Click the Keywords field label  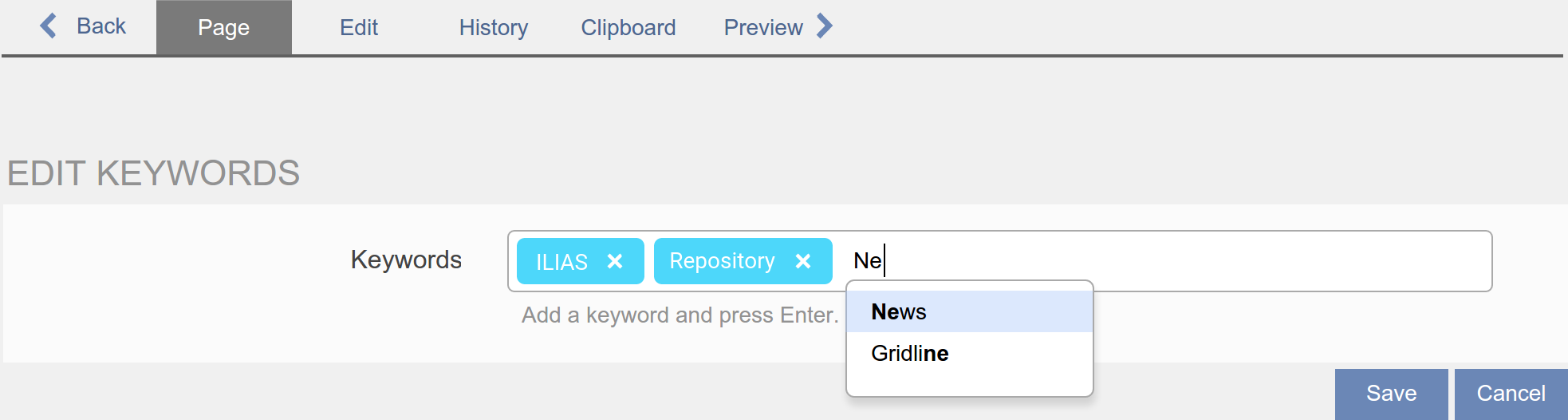click(406, 260)
